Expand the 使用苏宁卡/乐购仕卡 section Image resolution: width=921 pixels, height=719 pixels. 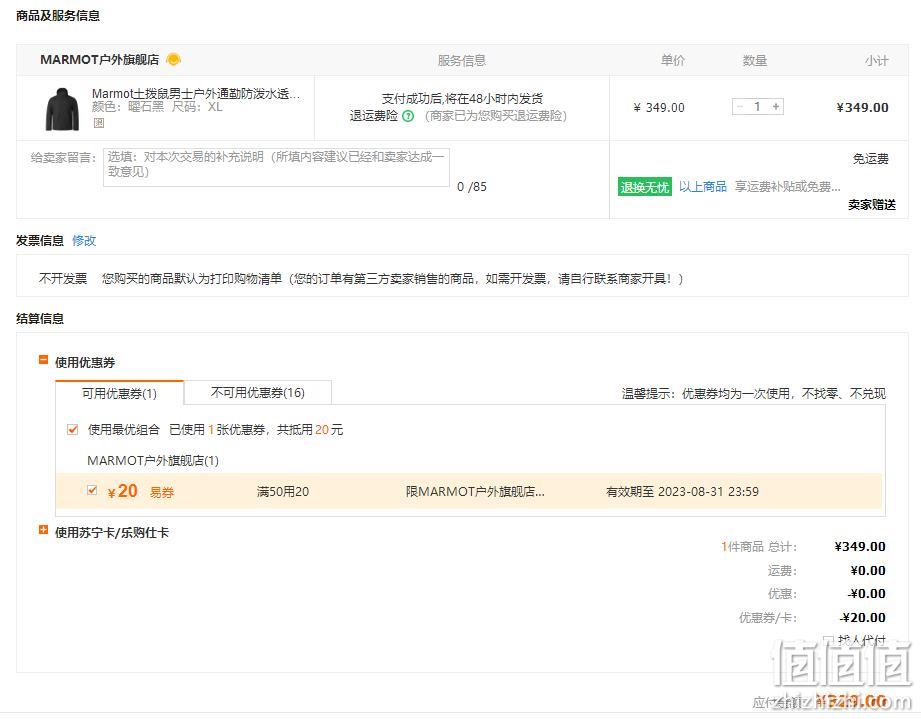[43, 530]
